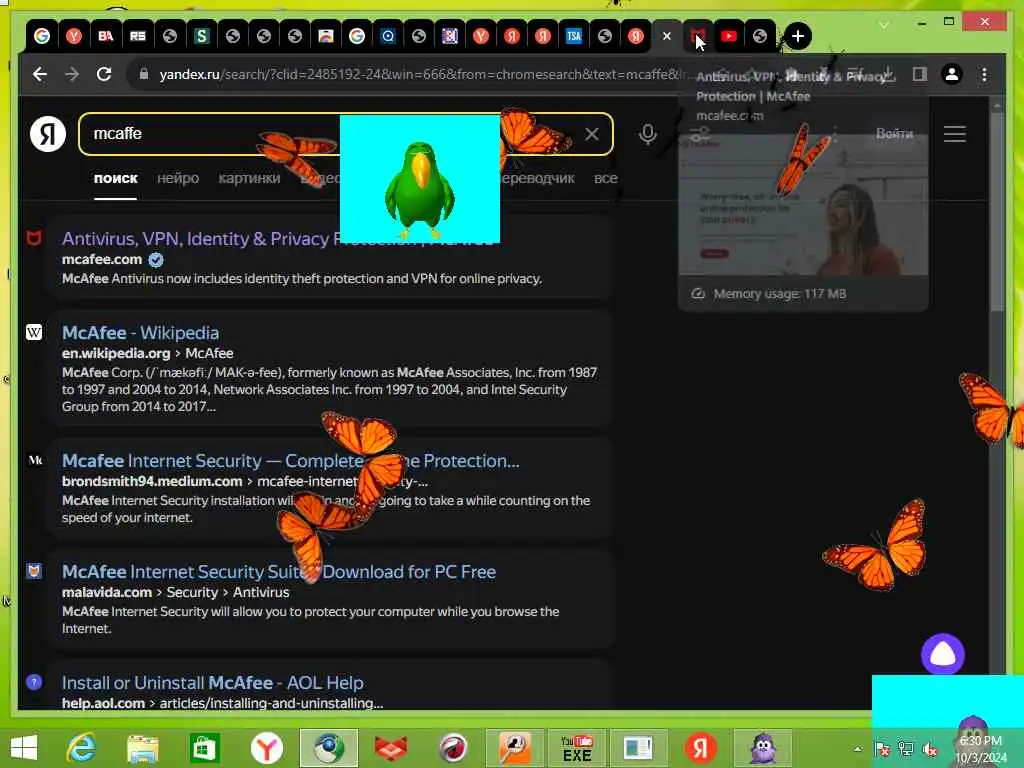Open the purple BonziBuddy taskbar icon

pyautogui.click(x=763, y=748)
